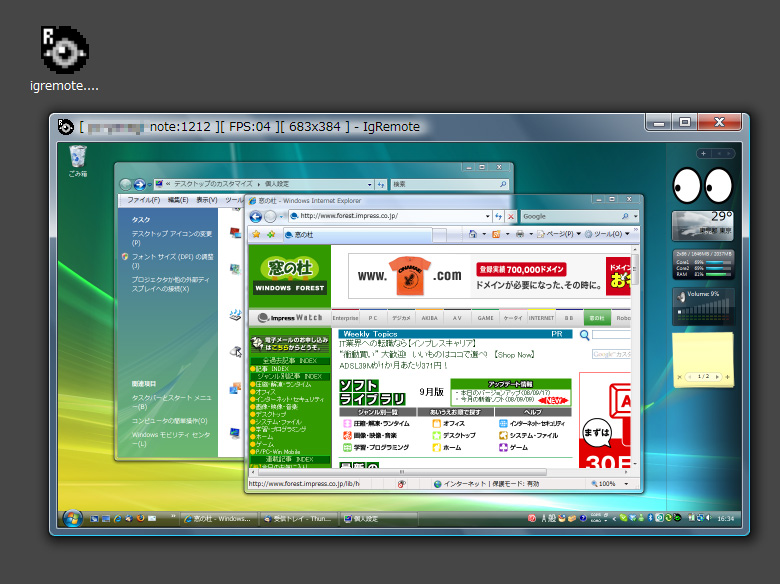Open the IE Home button dropdown
780x584 pixels.
coord(484,234)
